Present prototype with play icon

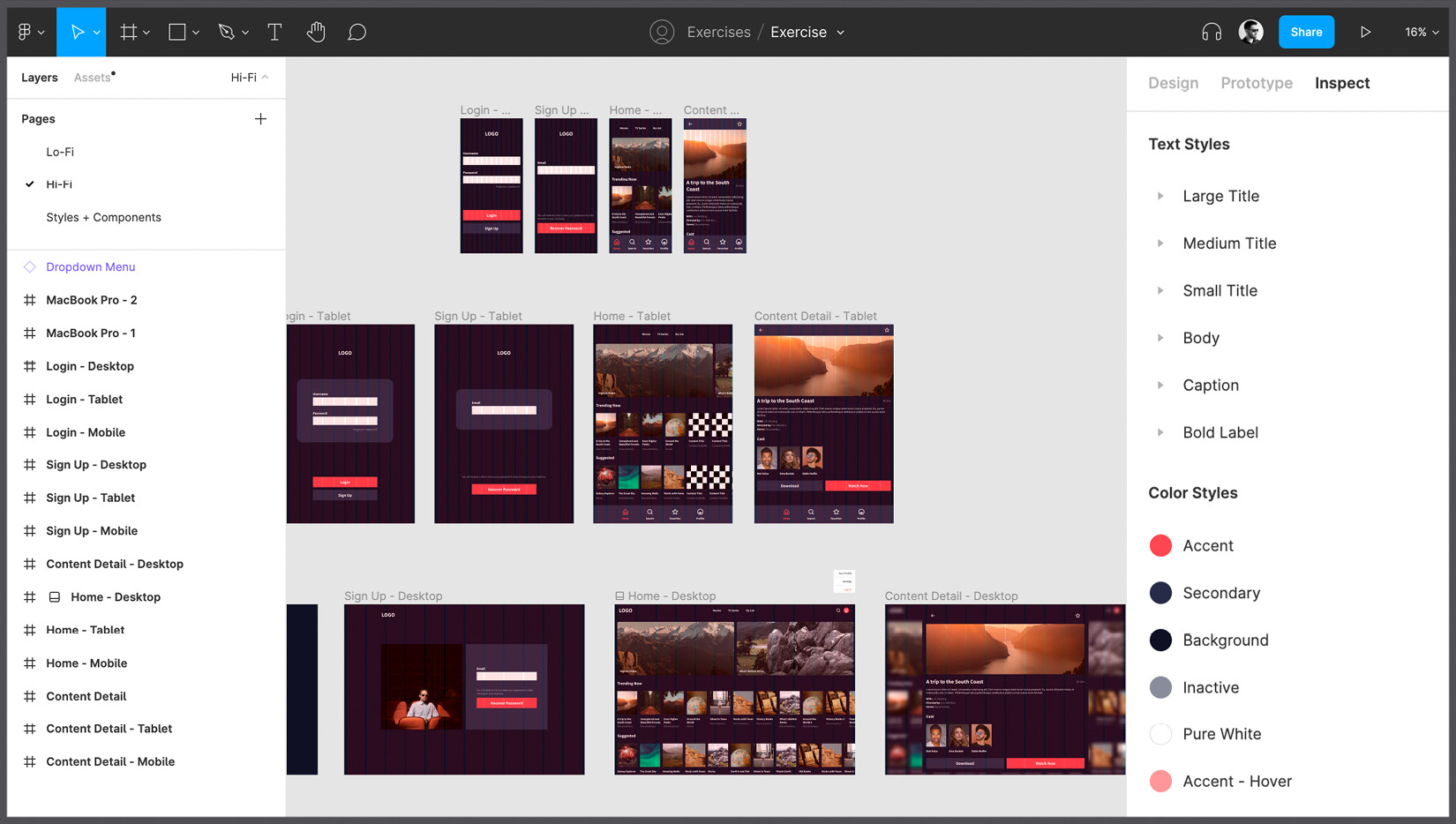[x=1365, y=32]
